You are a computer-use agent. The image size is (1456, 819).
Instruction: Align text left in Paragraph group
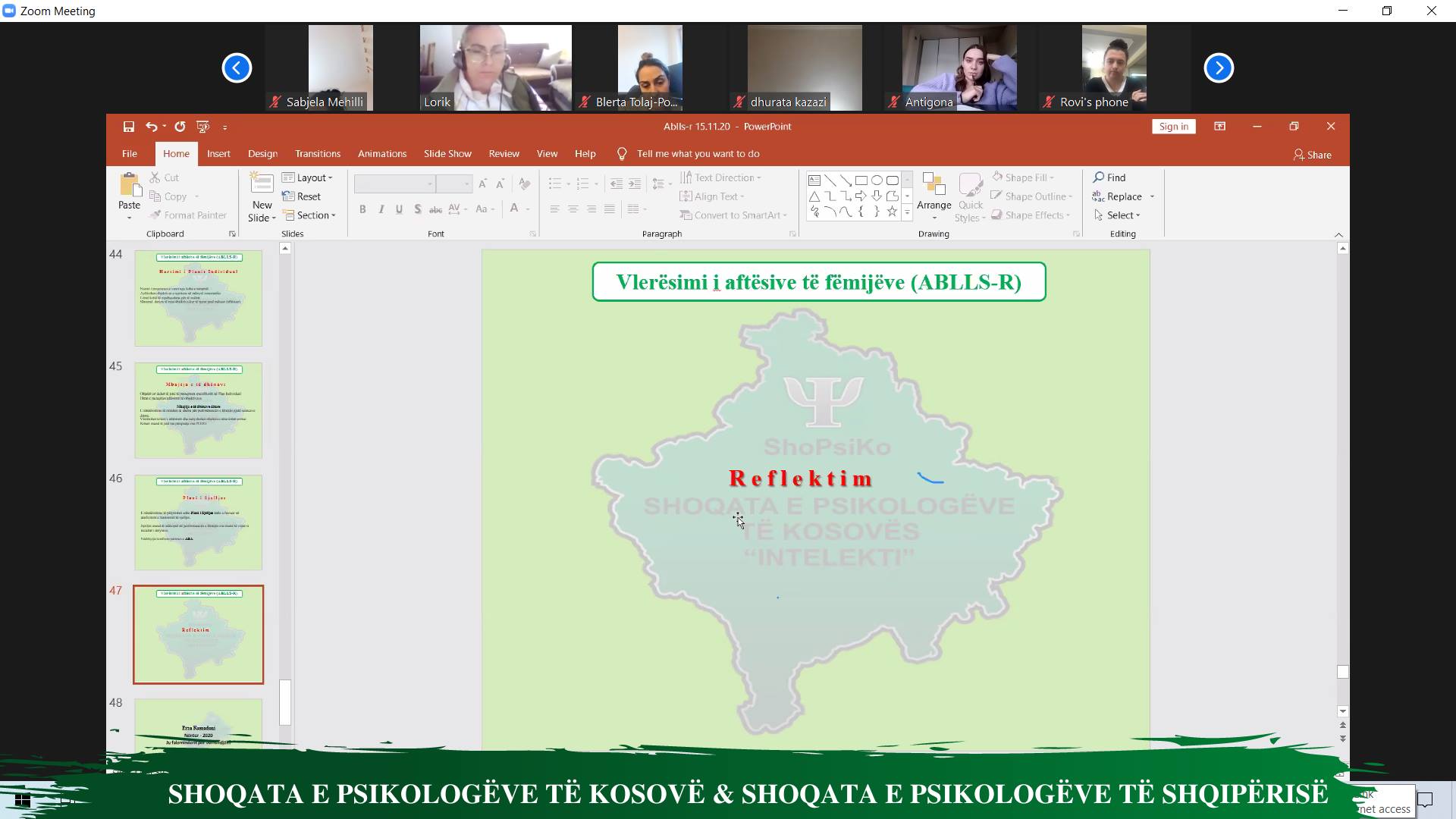click(554, 209)
